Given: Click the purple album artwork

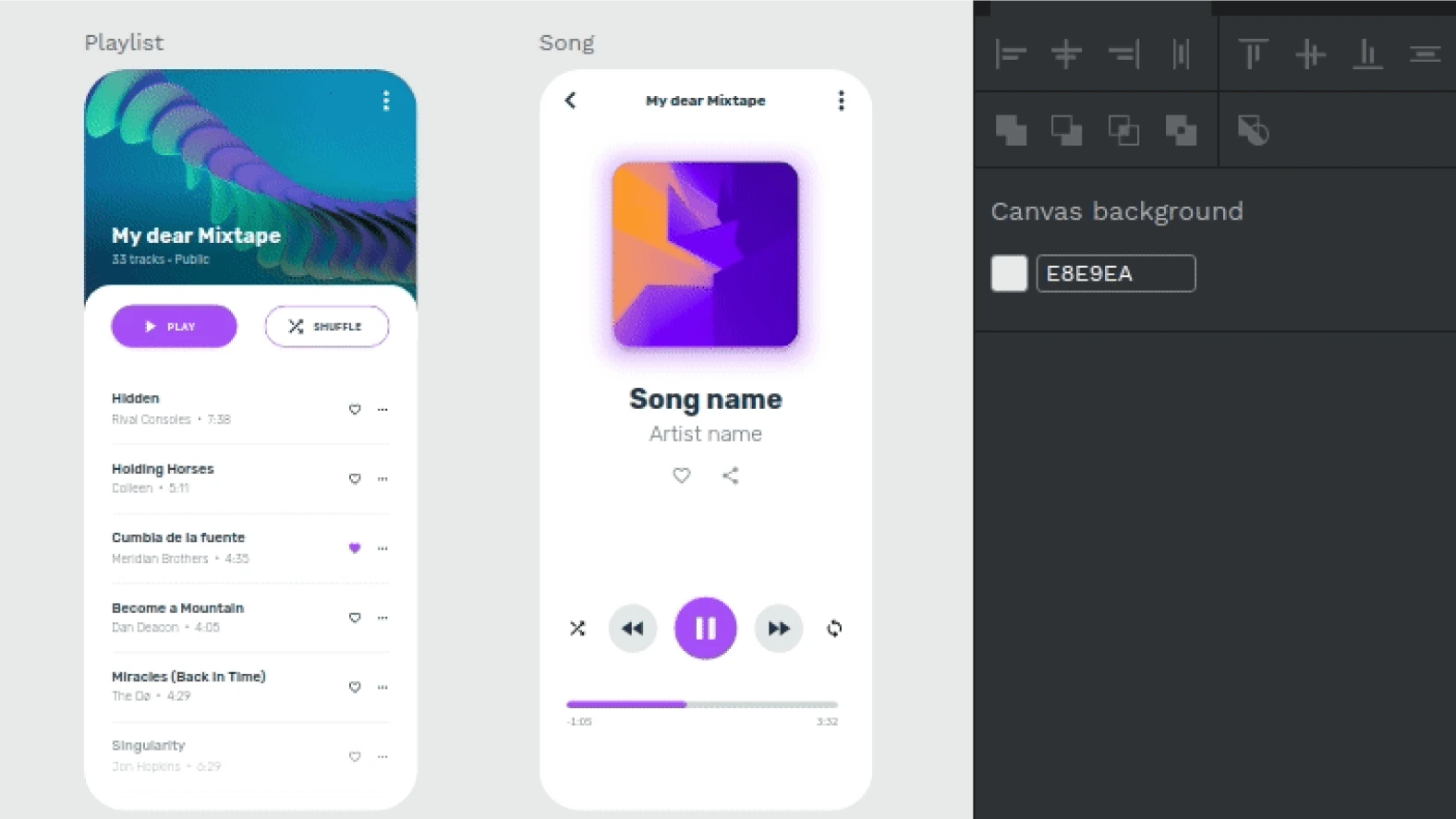Looking at the screenshot, I should [705, 254].
